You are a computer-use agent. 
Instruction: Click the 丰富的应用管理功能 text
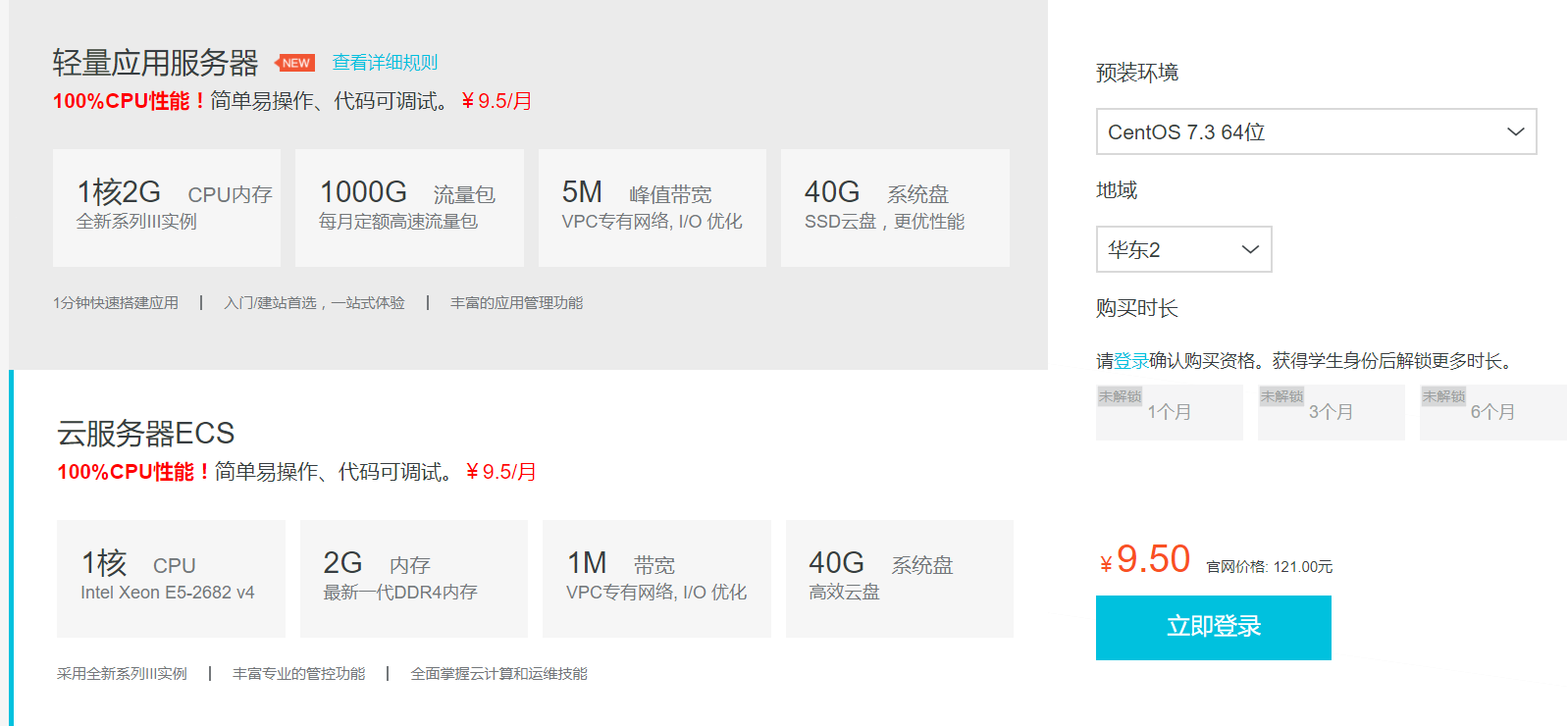(x=516, y=303)
